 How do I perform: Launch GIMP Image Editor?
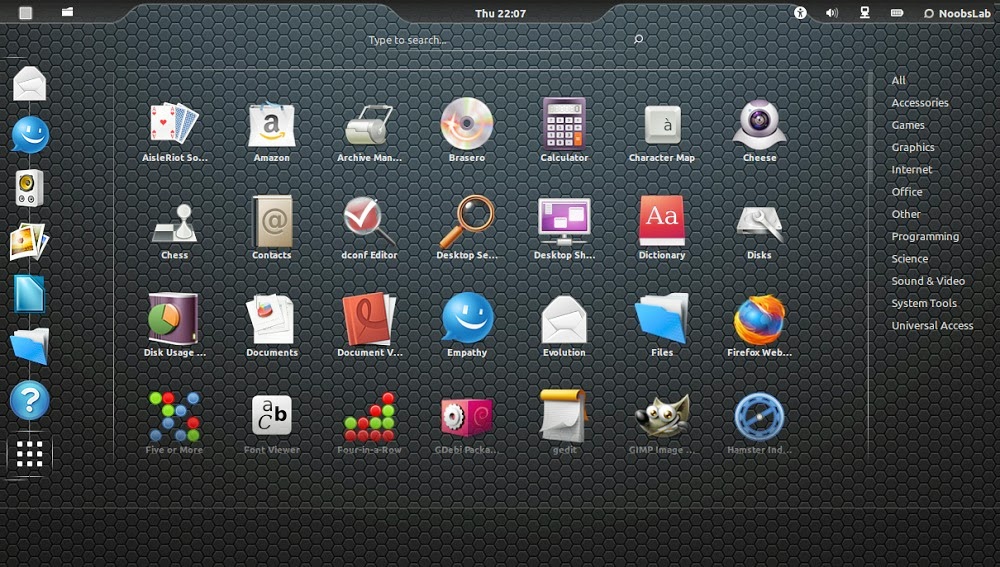[x=661, y=423]
